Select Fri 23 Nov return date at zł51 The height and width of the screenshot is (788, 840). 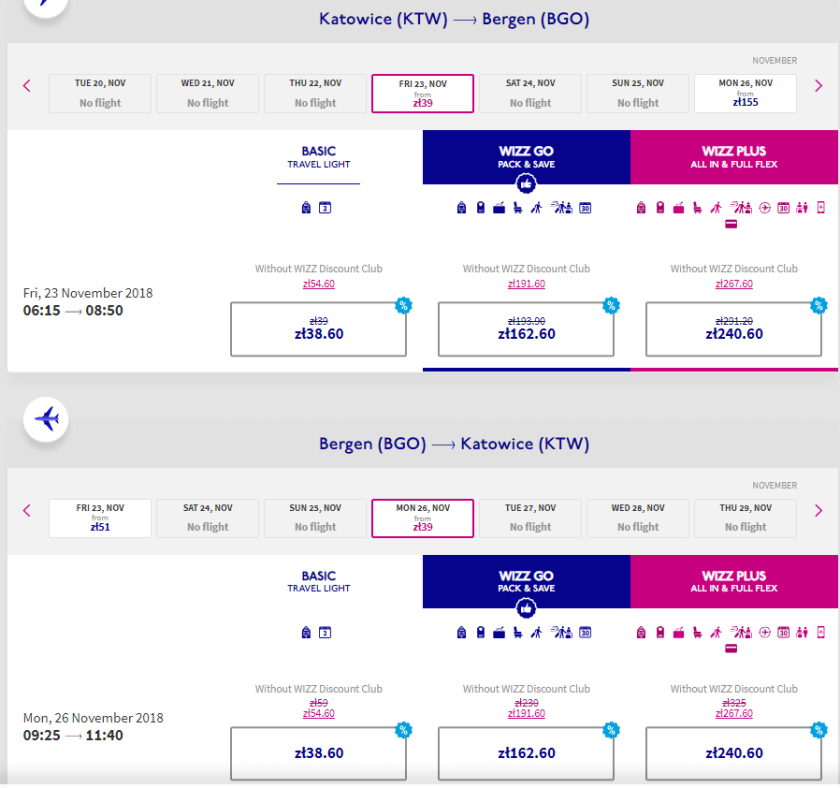pos(100,518)
